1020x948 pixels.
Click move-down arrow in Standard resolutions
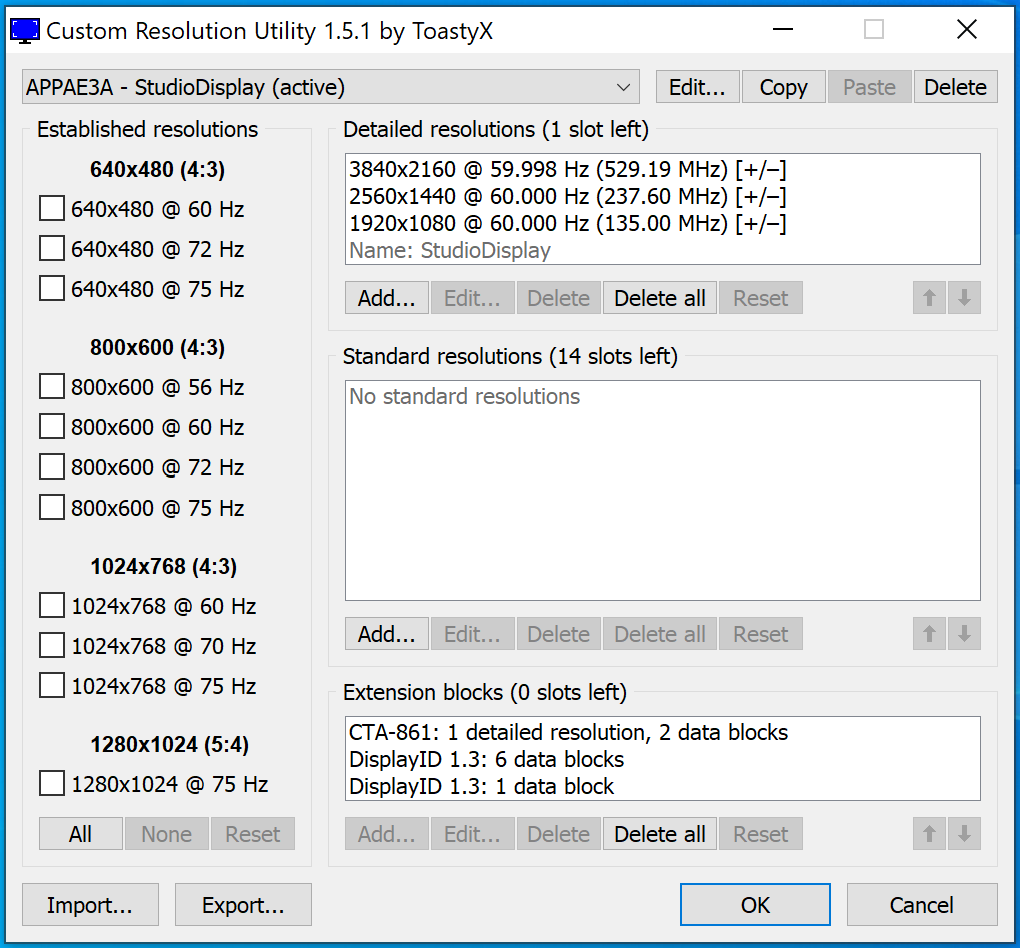click(x=964, y=634)
